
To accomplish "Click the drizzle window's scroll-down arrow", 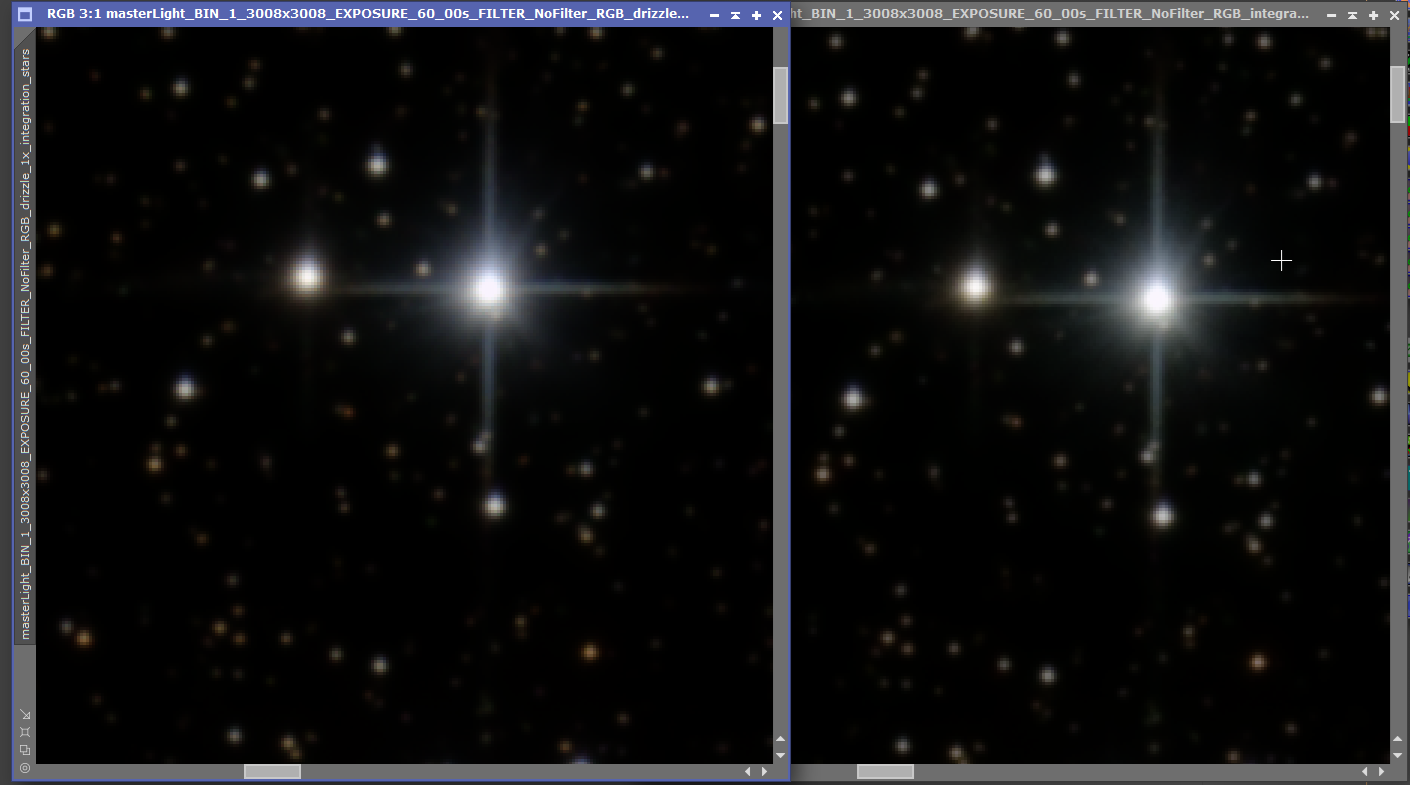I will coord(781,755).
